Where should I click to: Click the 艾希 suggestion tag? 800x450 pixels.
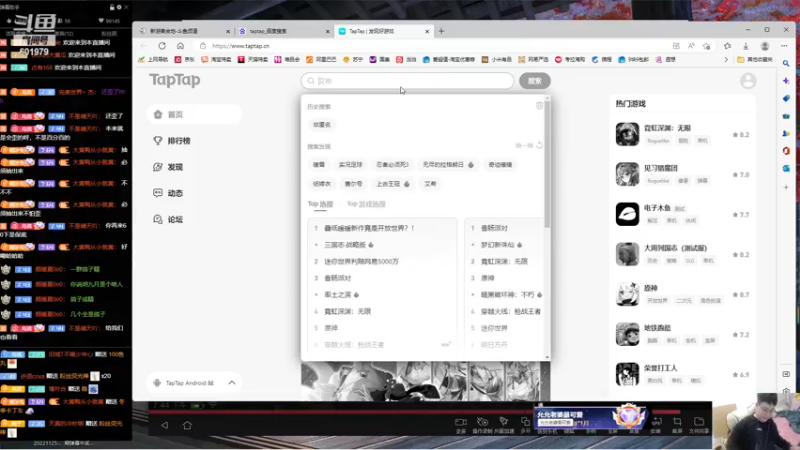430,184
